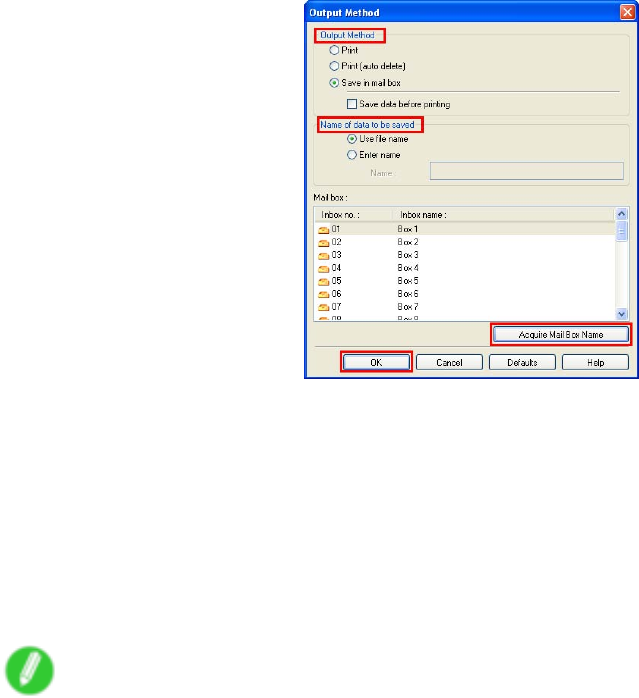The image size is (639, 698).
Task: Click the Cancel button
Action: [x=449, y=362]
